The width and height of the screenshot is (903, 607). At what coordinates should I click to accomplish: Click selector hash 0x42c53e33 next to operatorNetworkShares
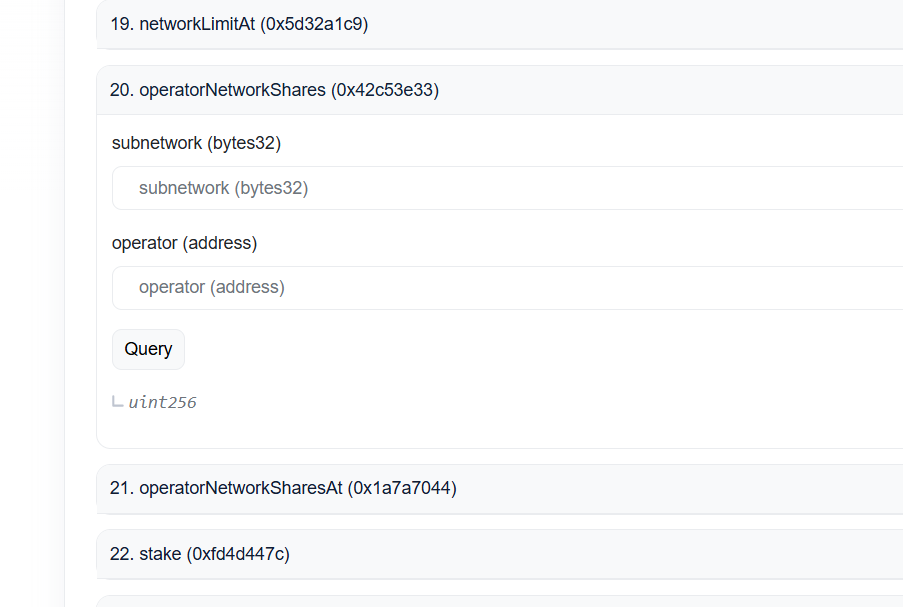coord(382,89)
